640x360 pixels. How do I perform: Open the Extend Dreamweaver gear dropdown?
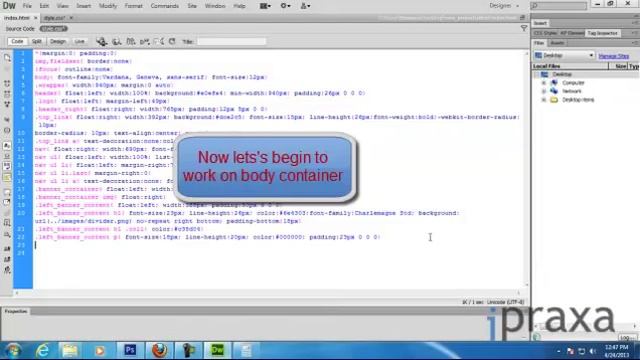click(285, 6)
